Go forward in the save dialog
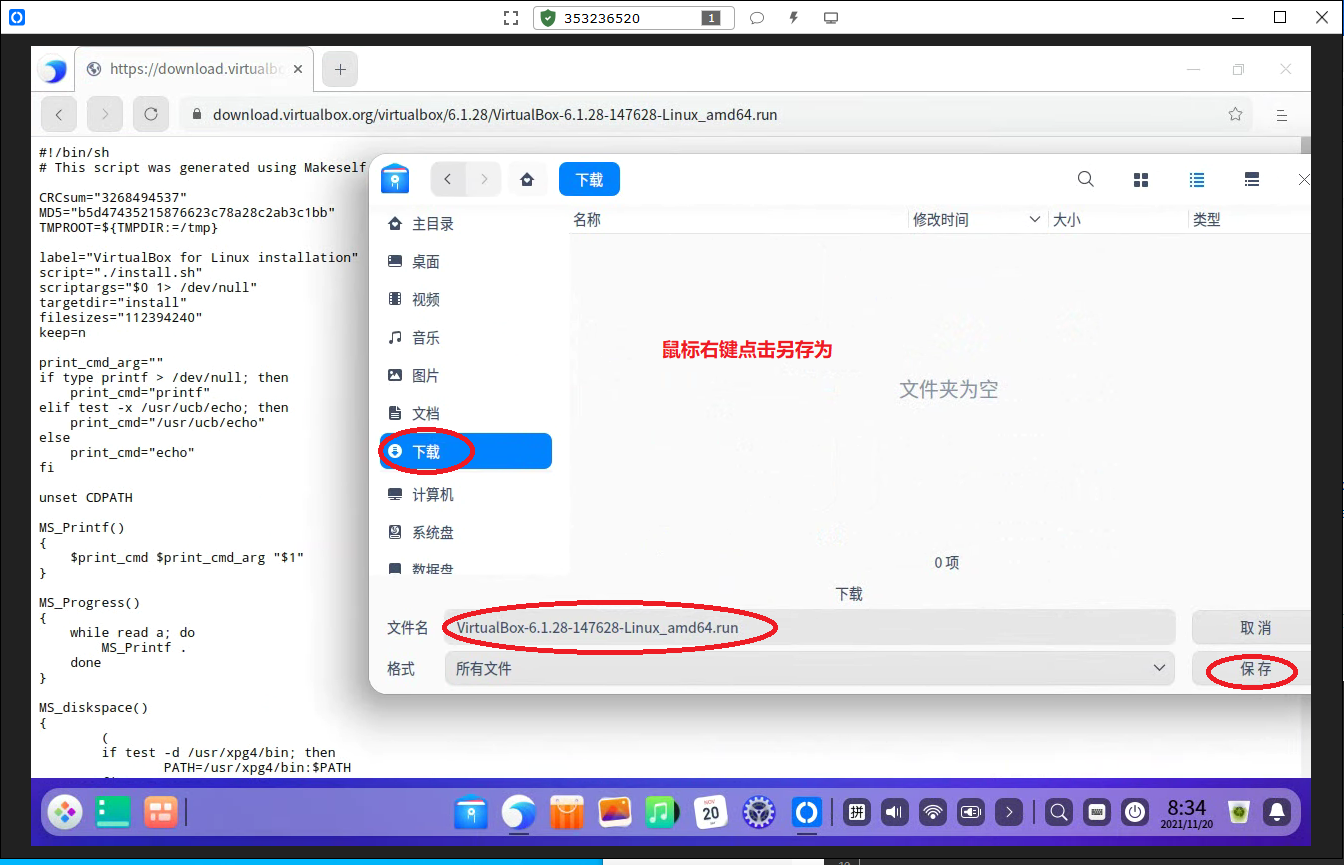 pos(484,180)
